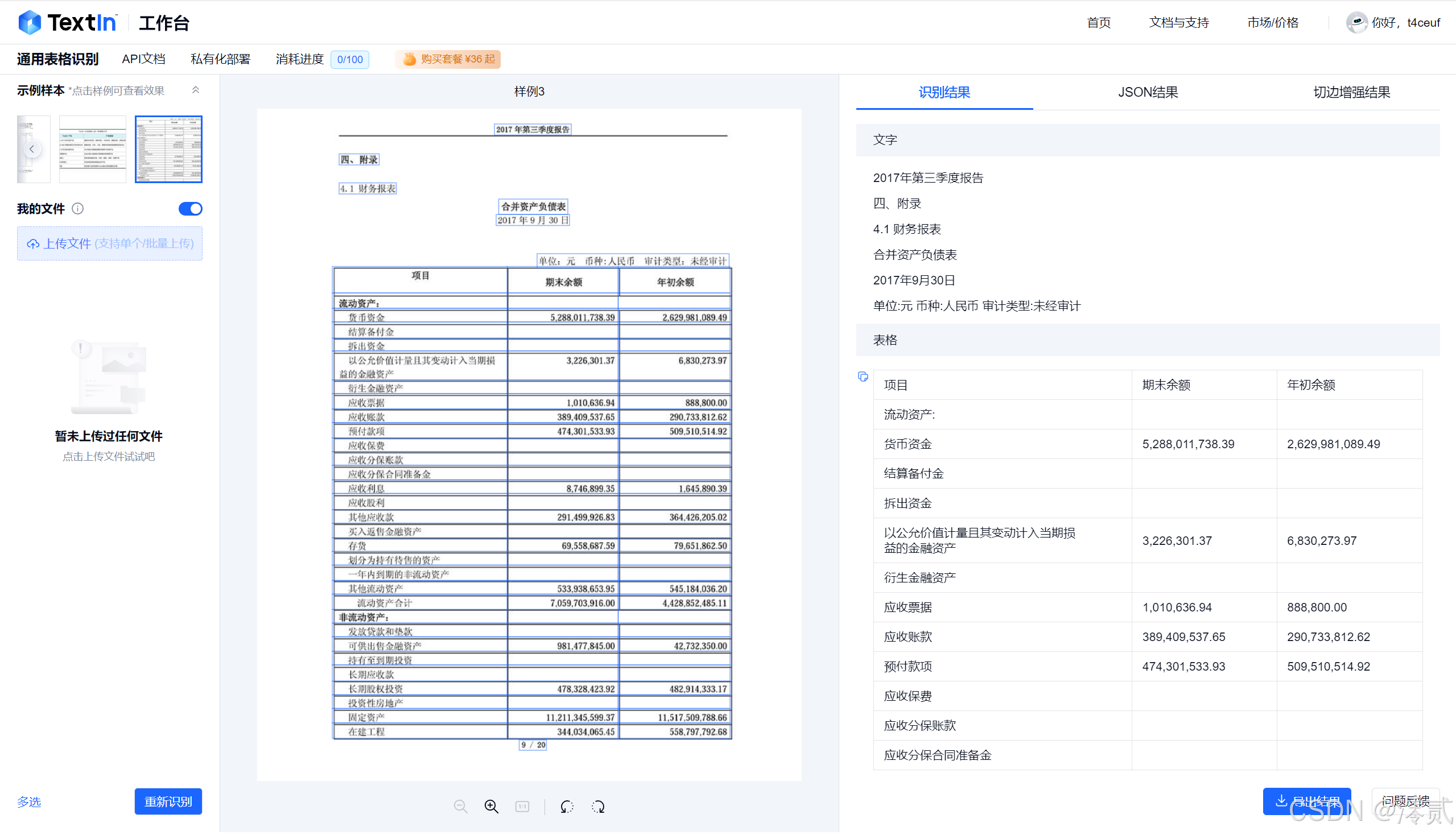Open the info tooltip beside 我的文件
Screen dimensions: 1456x835
pyautogui.click(x=78, y=209)
